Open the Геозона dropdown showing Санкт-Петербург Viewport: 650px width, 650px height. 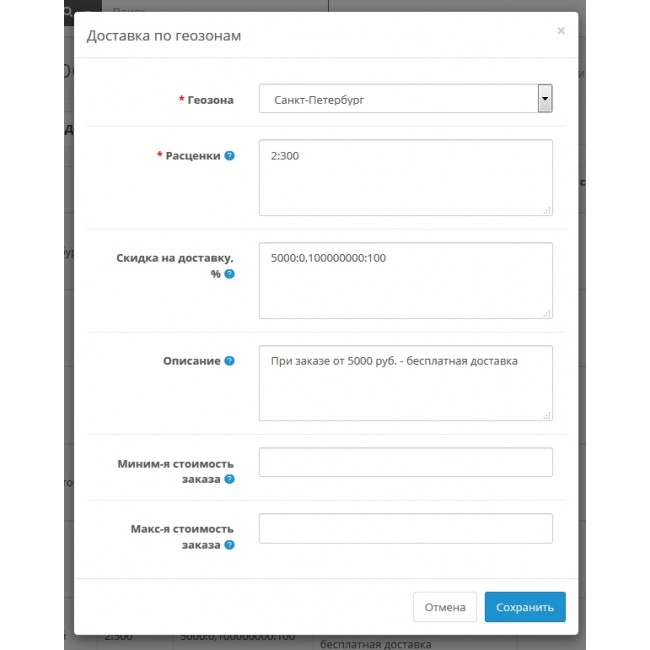pos(405,98)
